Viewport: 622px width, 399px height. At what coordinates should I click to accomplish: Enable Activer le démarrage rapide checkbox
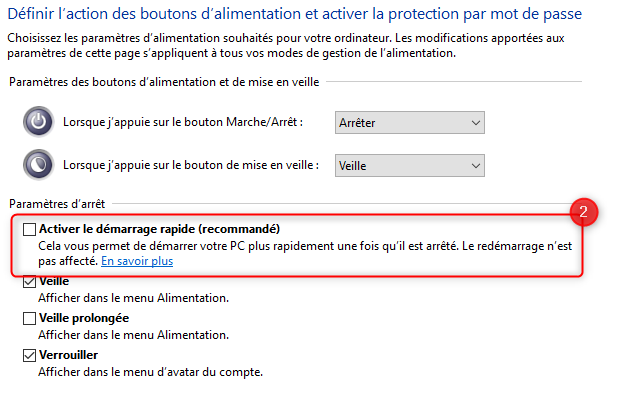(x=29, y=229)
